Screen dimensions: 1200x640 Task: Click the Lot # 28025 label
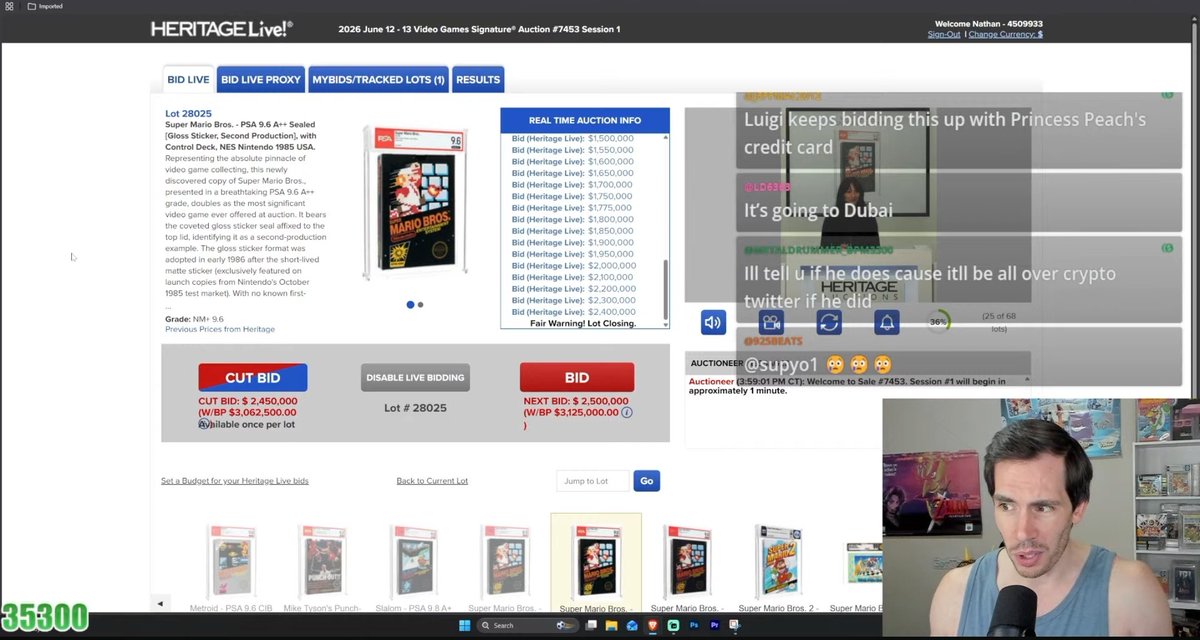pos(415,408)
